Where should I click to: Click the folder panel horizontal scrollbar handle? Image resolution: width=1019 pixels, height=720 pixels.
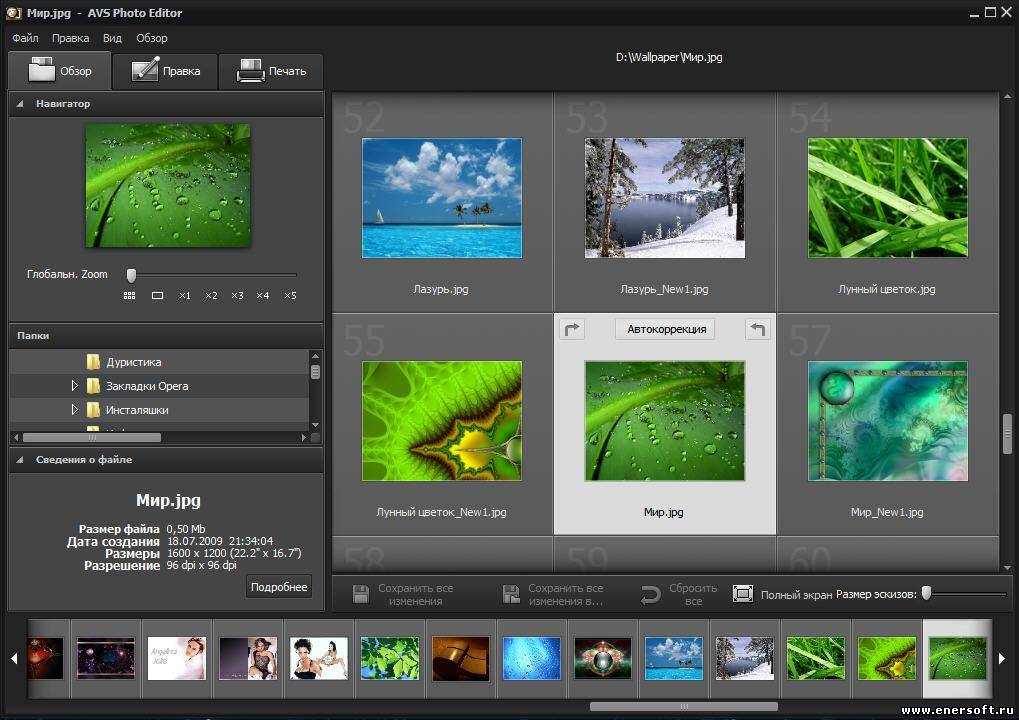pos(92,437)
